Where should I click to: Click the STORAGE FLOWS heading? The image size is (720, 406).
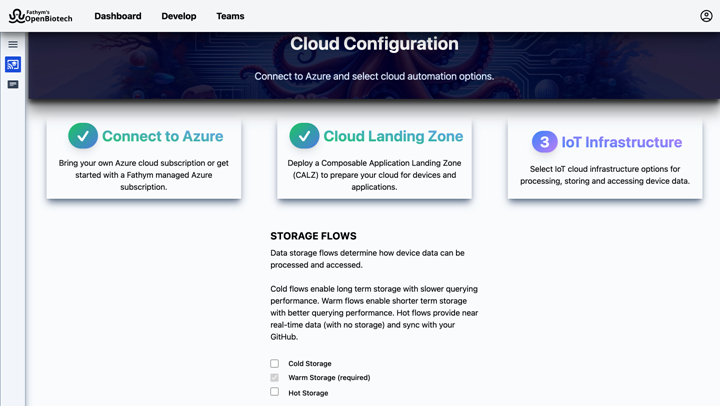click(x=313, y=236)
